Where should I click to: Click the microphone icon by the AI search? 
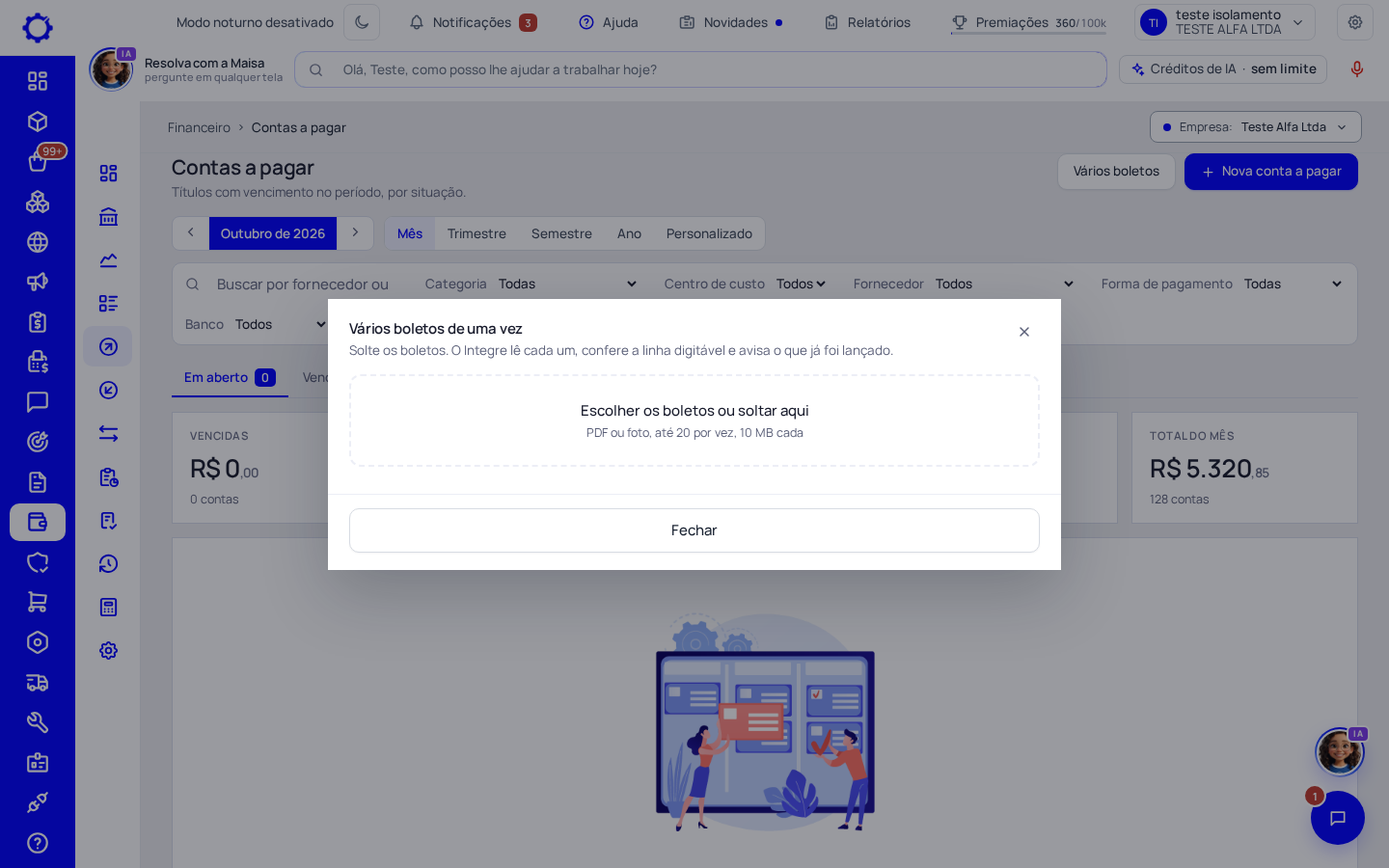[x=1356, y=69]
